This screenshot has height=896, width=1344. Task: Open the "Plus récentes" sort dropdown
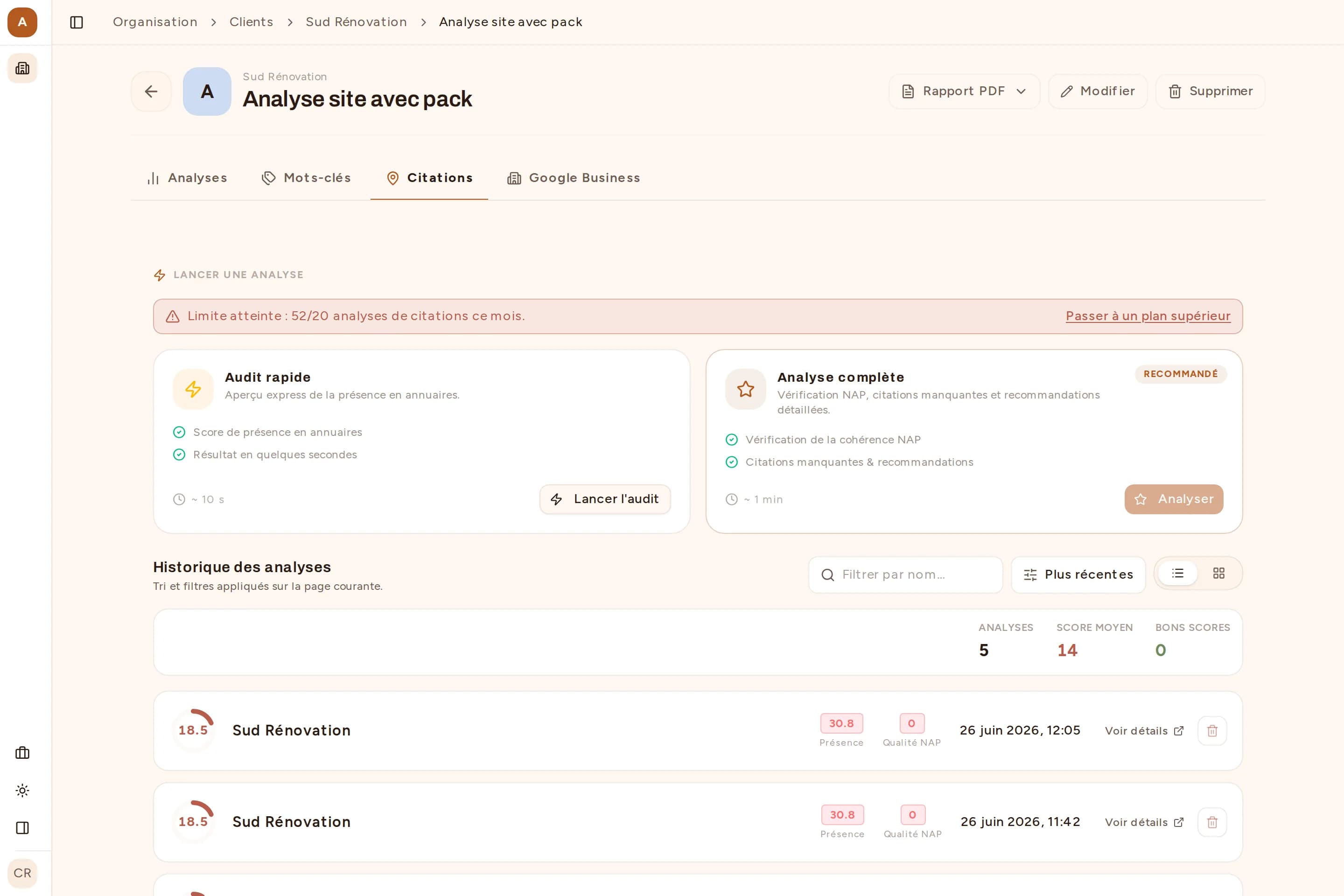1078,575
